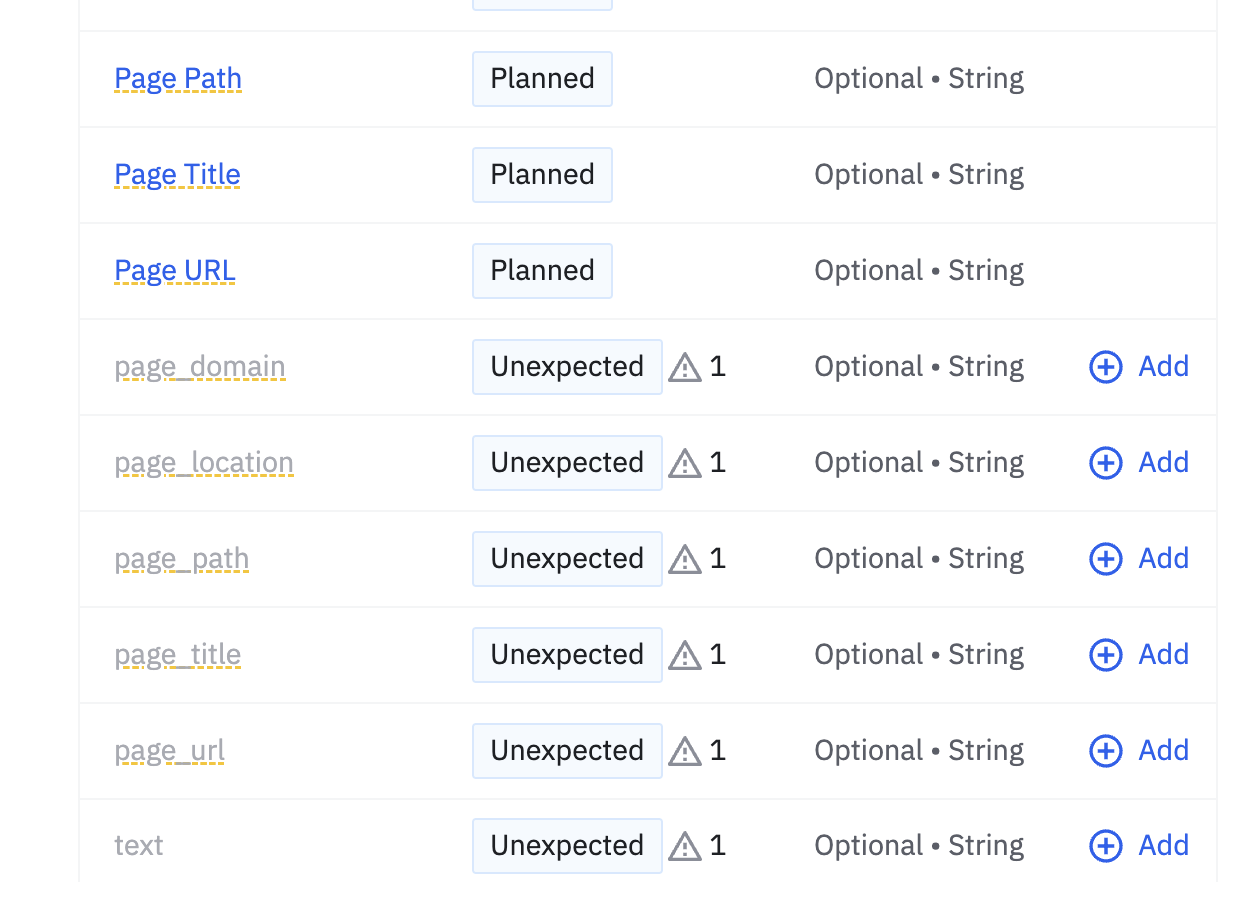Click the warning triangle next to page_title

tap(685, 656)
